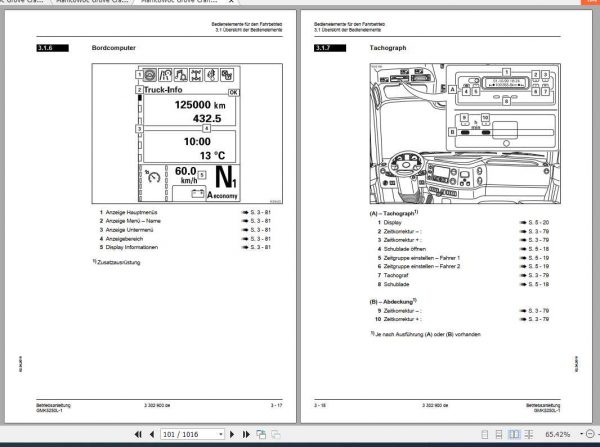Click the tachograph cab illustration
This screenshot has height=447, width=600.
coord(465,134)
